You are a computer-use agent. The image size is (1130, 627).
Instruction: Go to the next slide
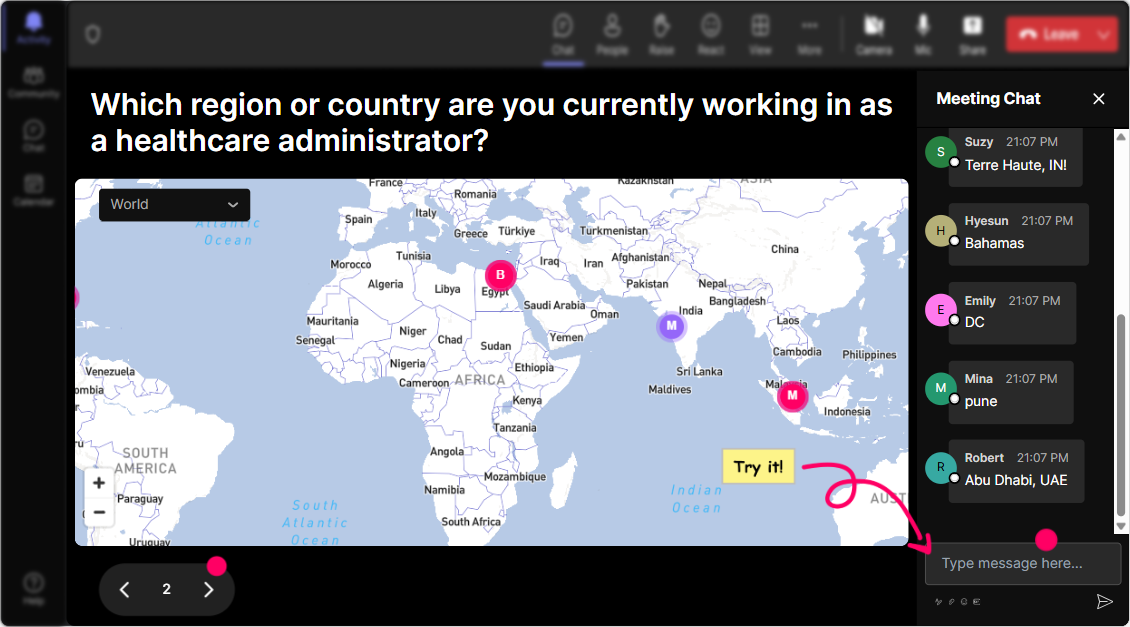(x=208, y=590)
